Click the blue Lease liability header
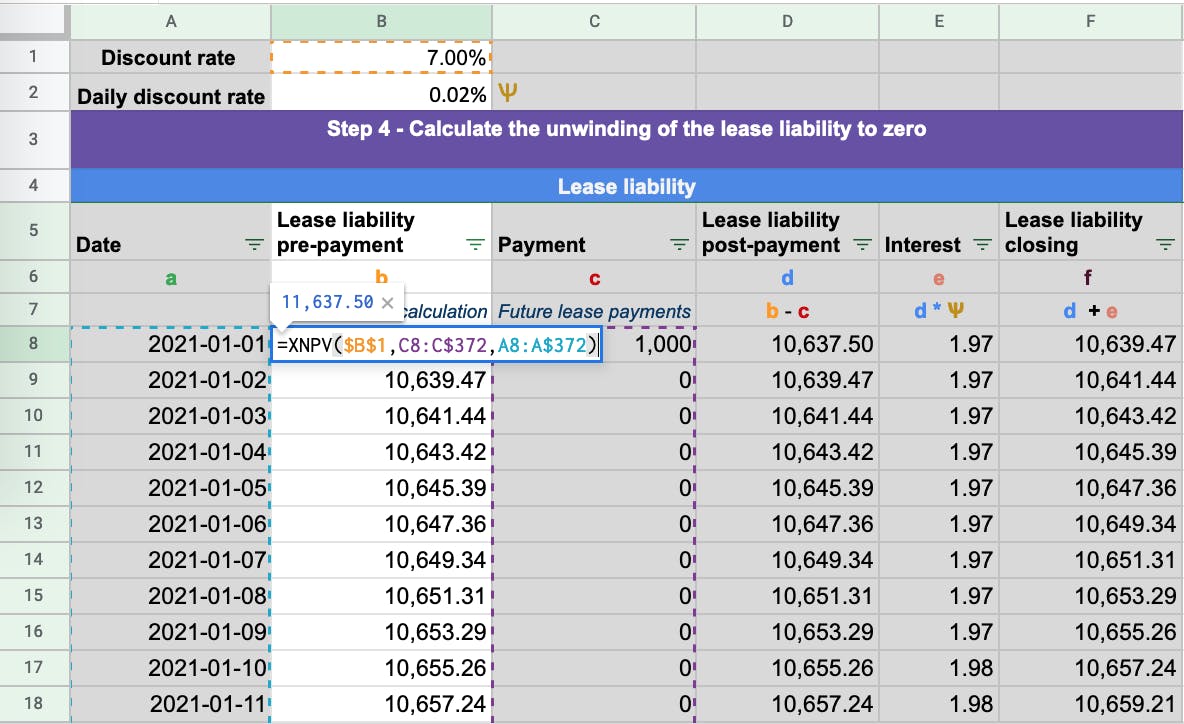This screenshot has width=1184, height=724. 626,186
